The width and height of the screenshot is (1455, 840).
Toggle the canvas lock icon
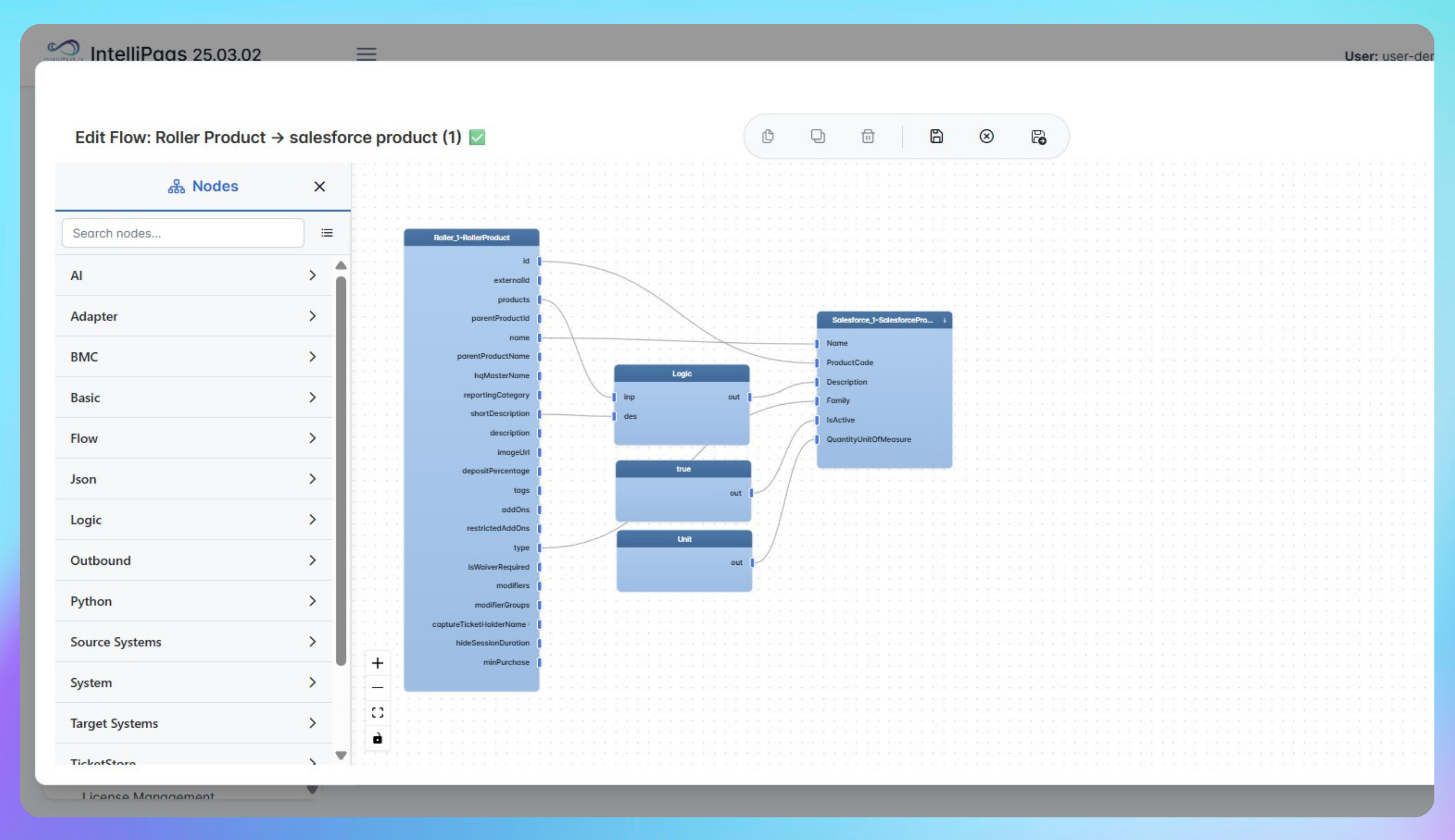point(377,739)
